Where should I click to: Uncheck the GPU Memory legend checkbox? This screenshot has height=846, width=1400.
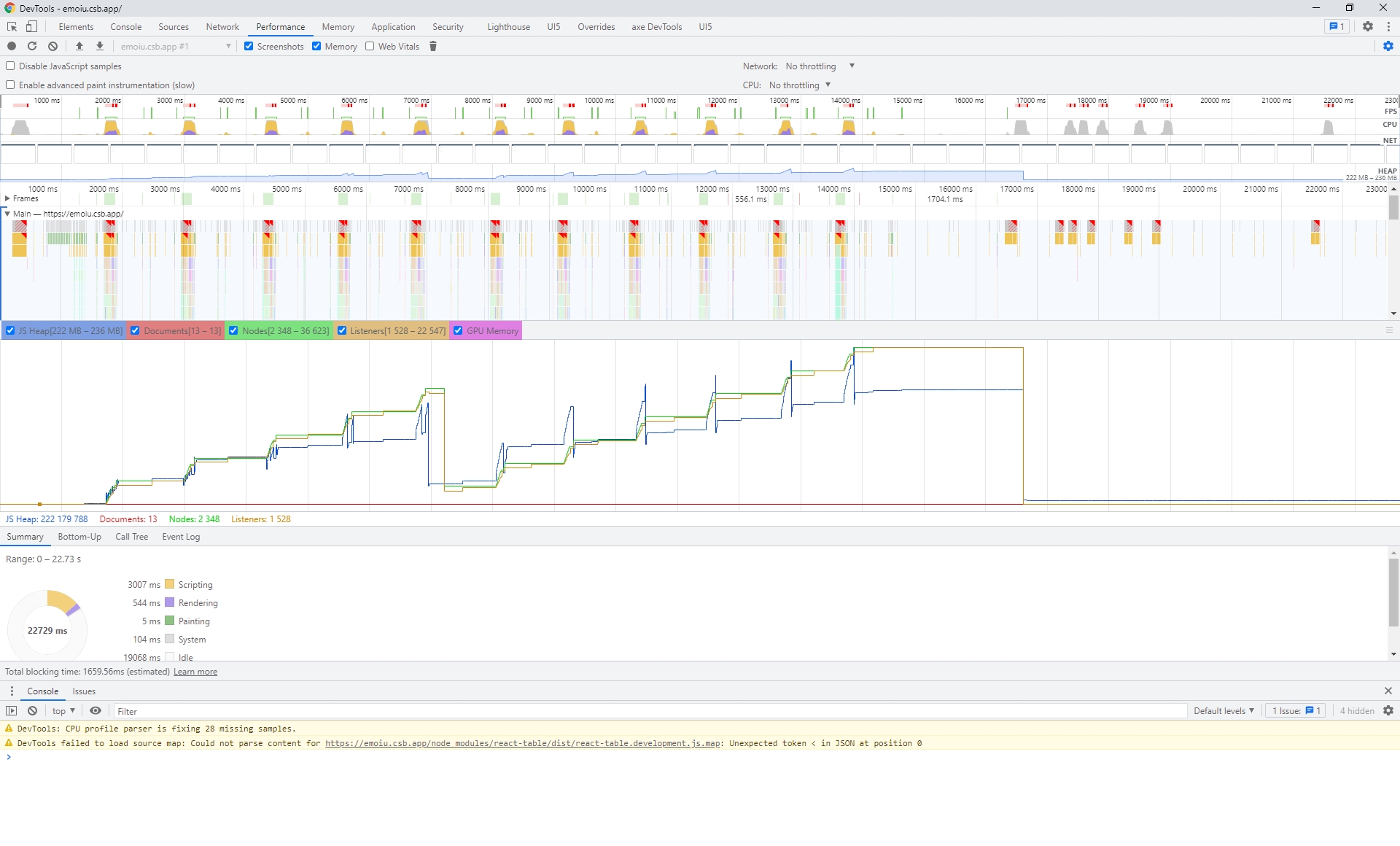pos(459,330)
